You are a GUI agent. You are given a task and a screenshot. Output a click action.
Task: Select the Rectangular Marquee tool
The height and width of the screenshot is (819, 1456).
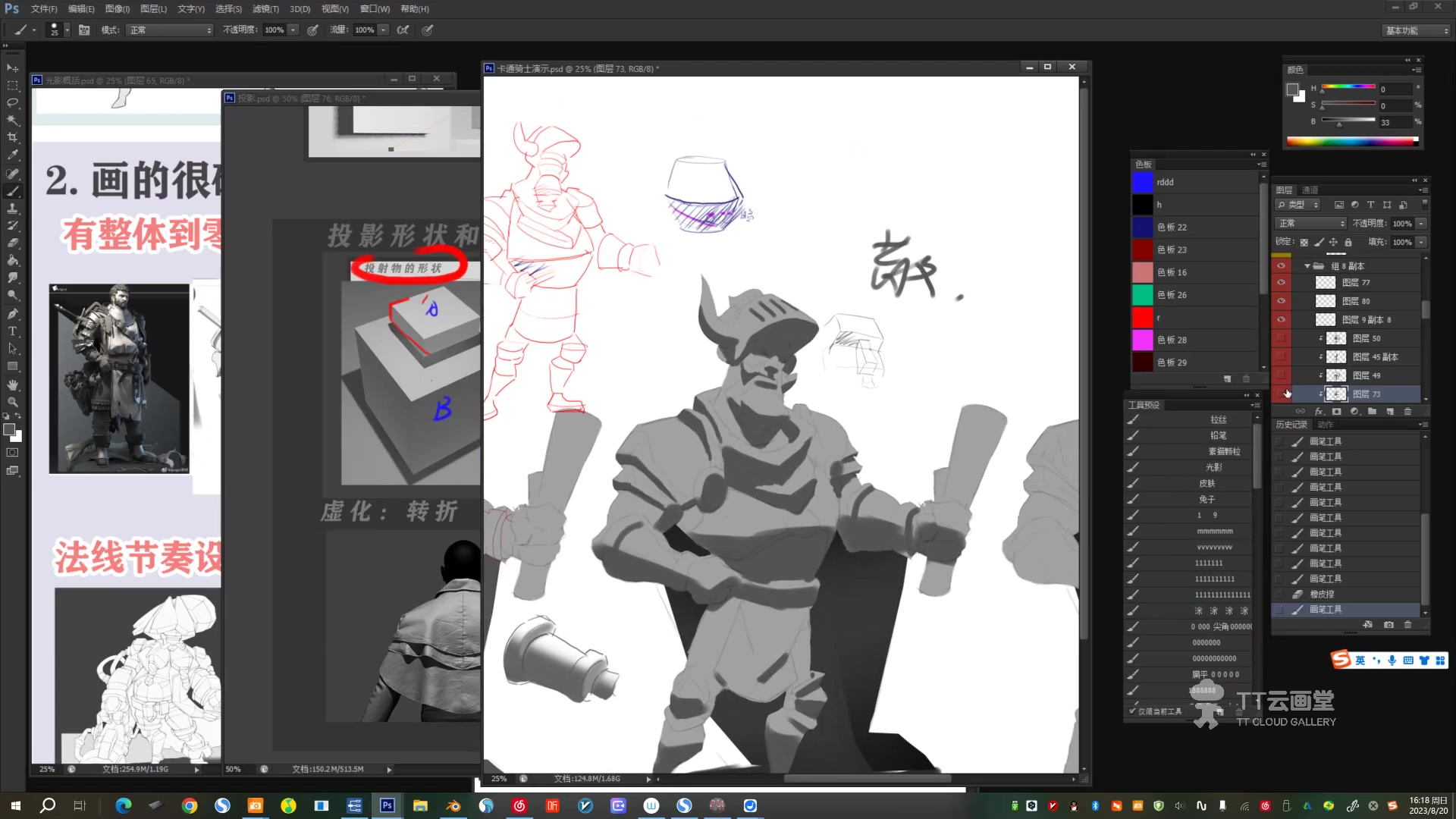coord(13,86)
